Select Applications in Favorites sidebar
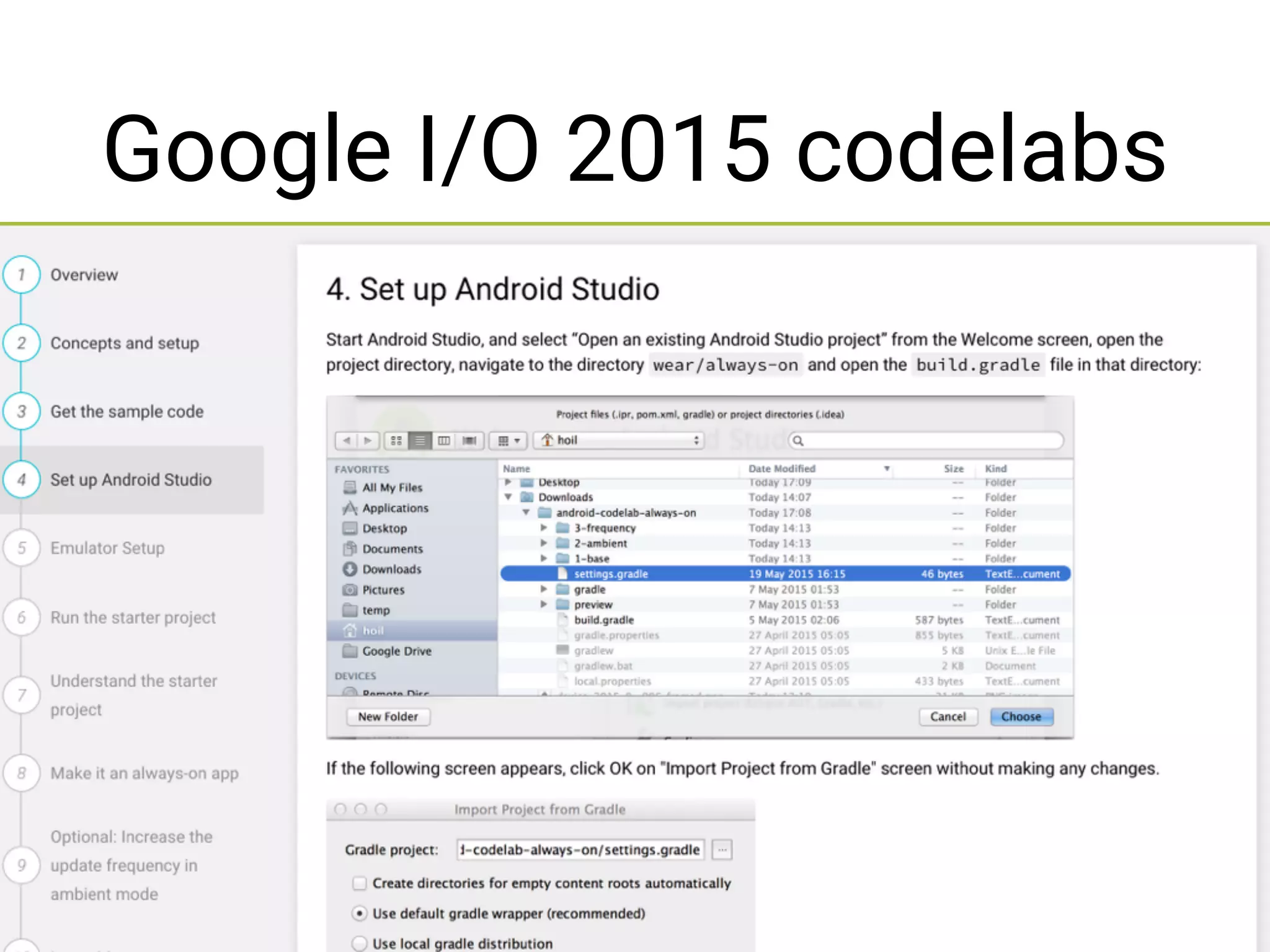 click(x=386, y=508)
